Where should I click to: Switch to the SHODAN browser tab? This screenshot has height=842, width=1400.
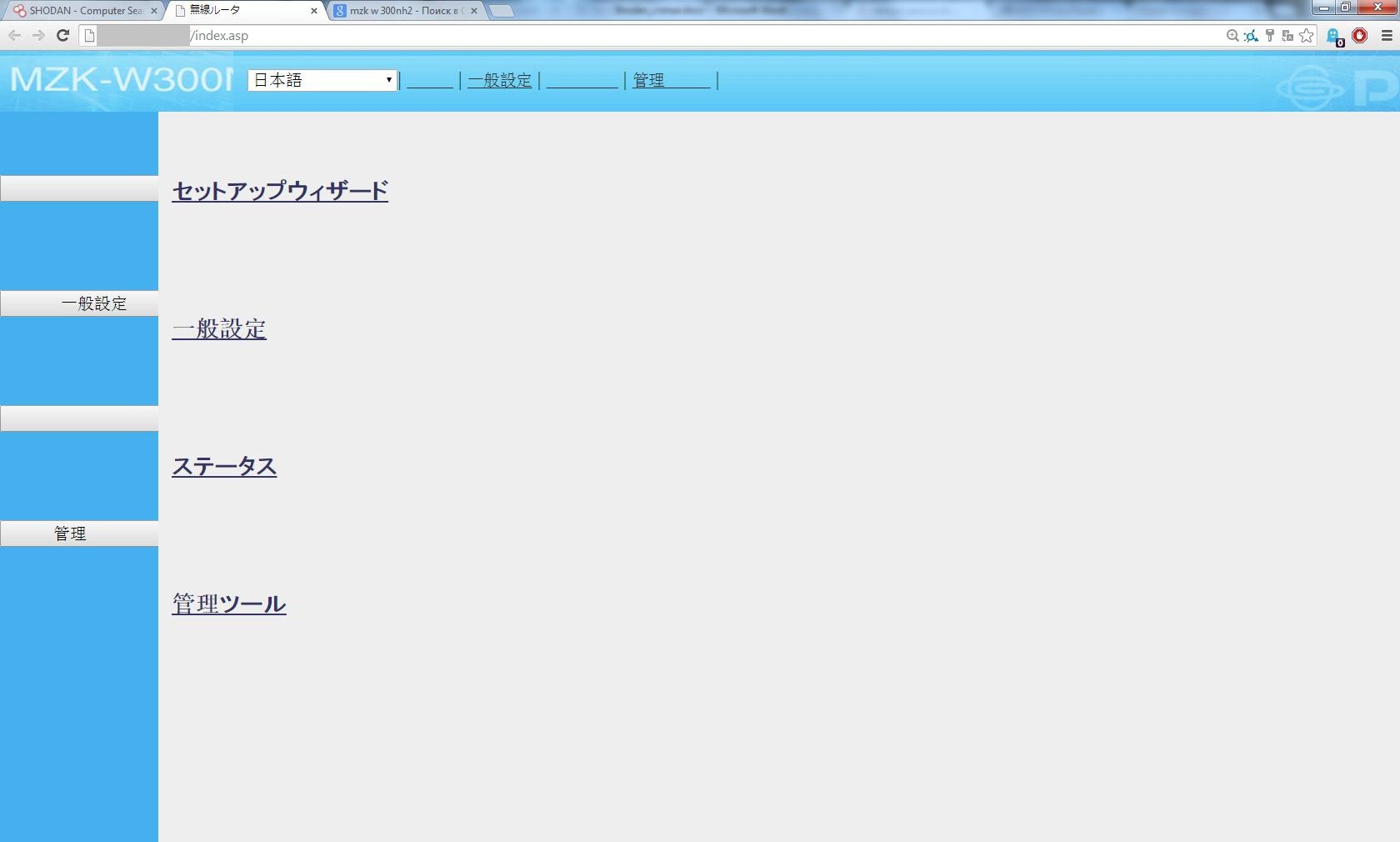tap(82, 11)
